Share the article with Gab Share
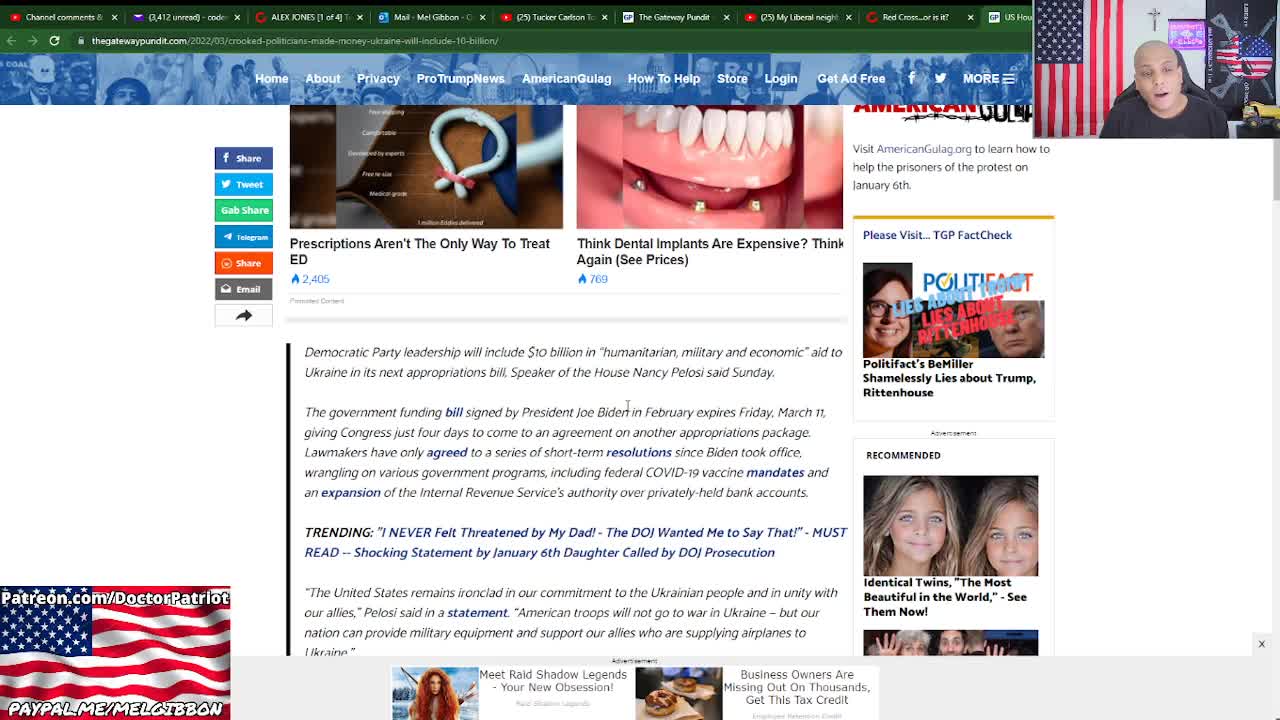Screen dimensions: 1280x720 (243, 210)
